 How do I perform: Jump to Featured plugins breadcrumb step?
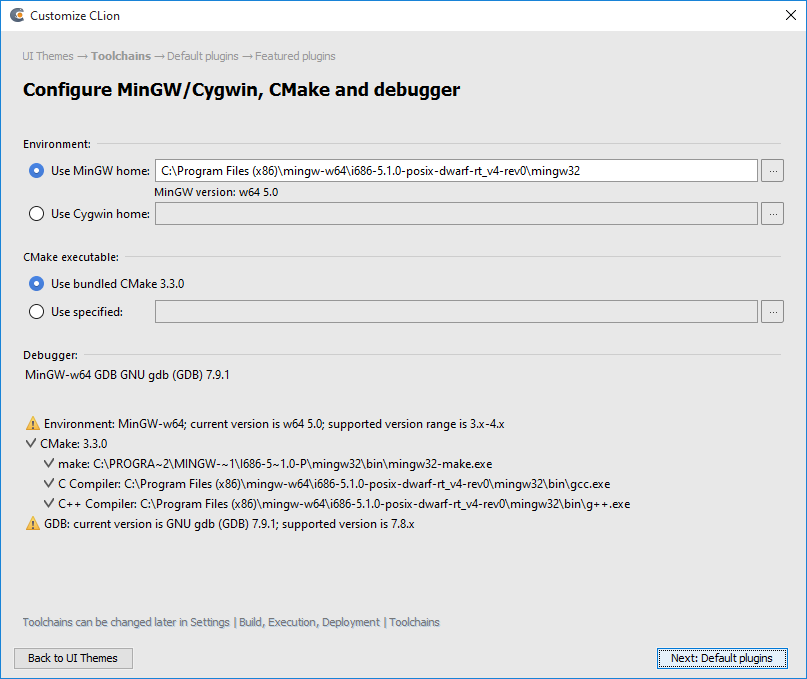295,56
